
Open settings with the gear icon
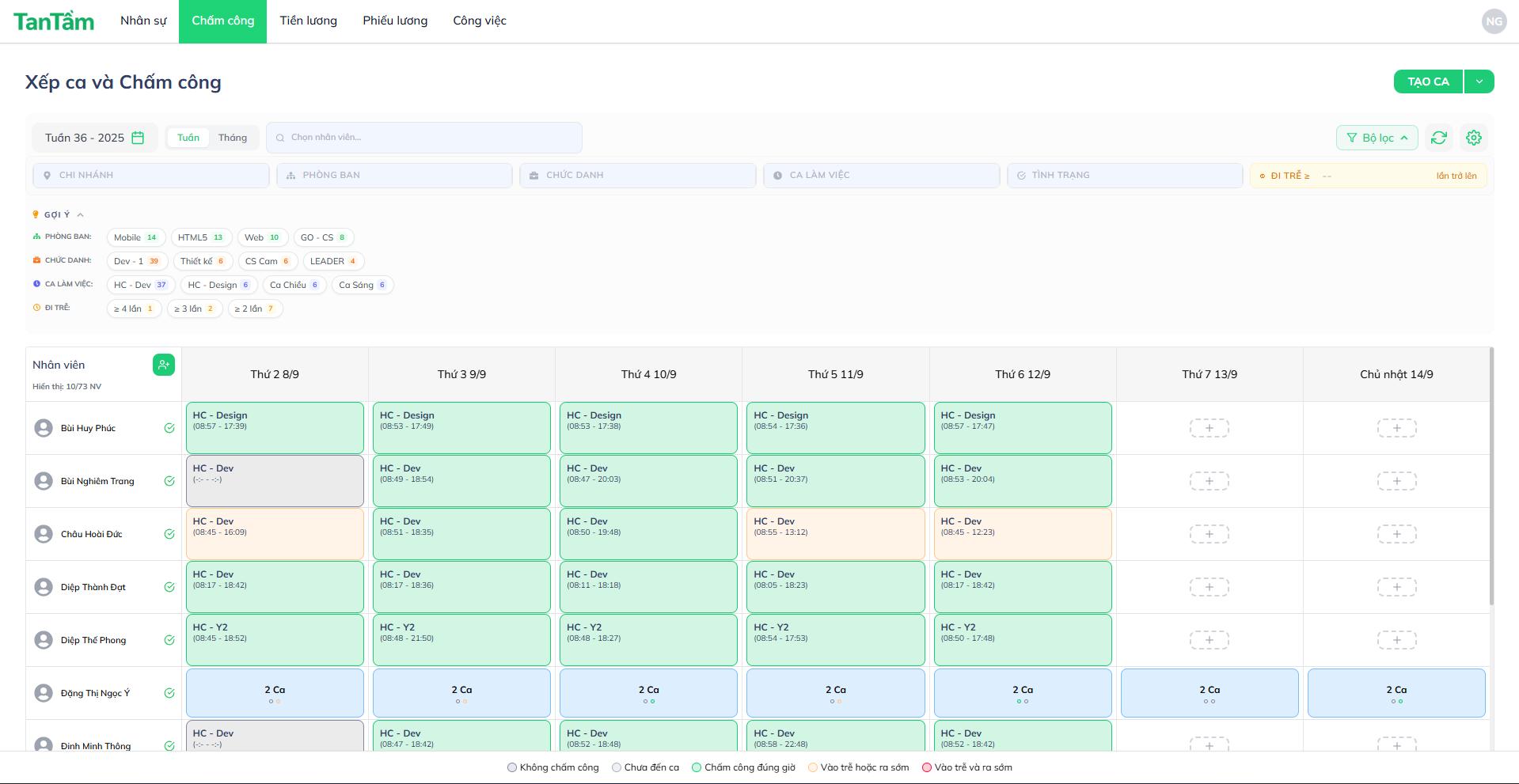pos(1473,138)
